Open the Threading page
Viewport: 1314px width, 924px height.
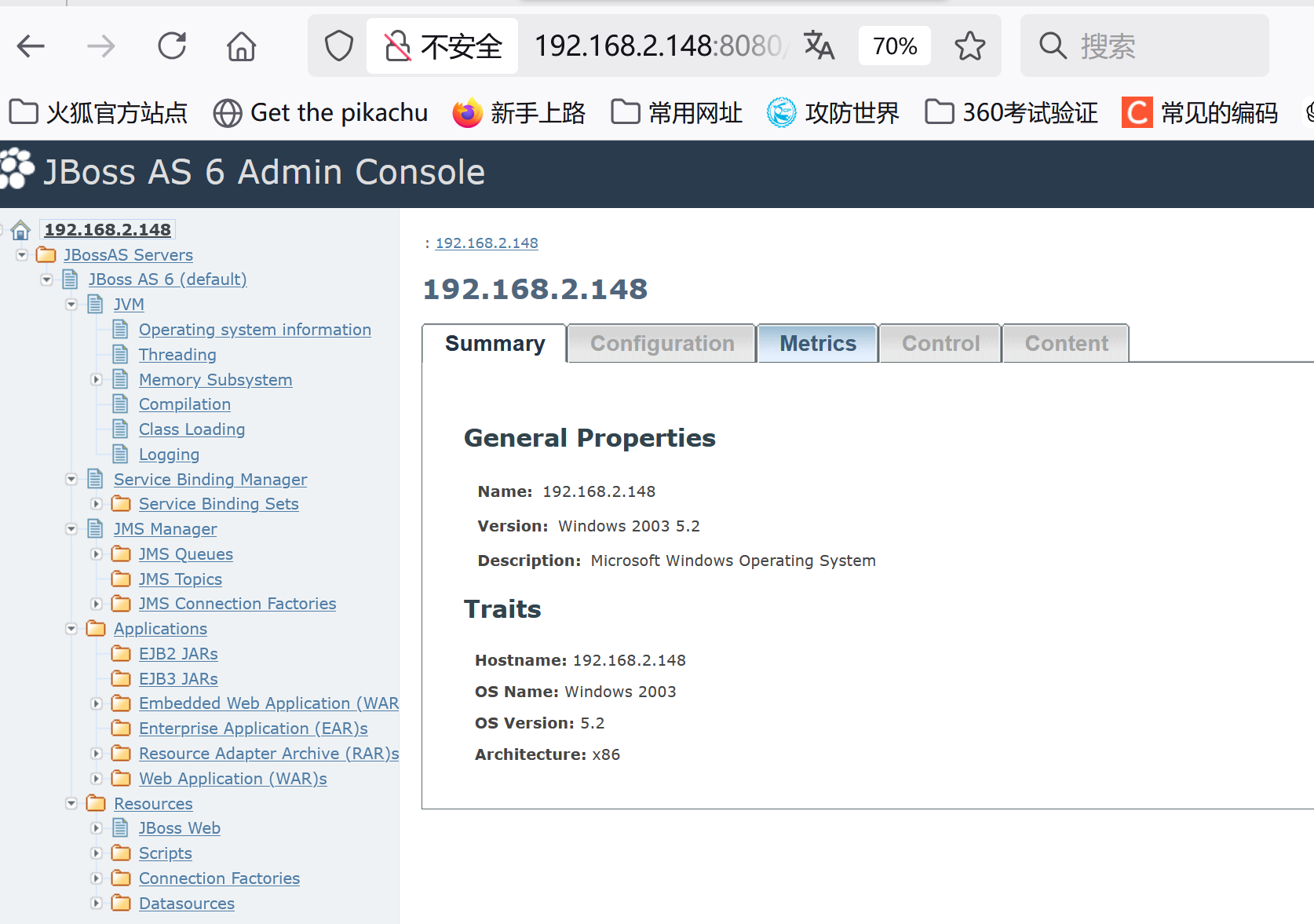(177, 355)
